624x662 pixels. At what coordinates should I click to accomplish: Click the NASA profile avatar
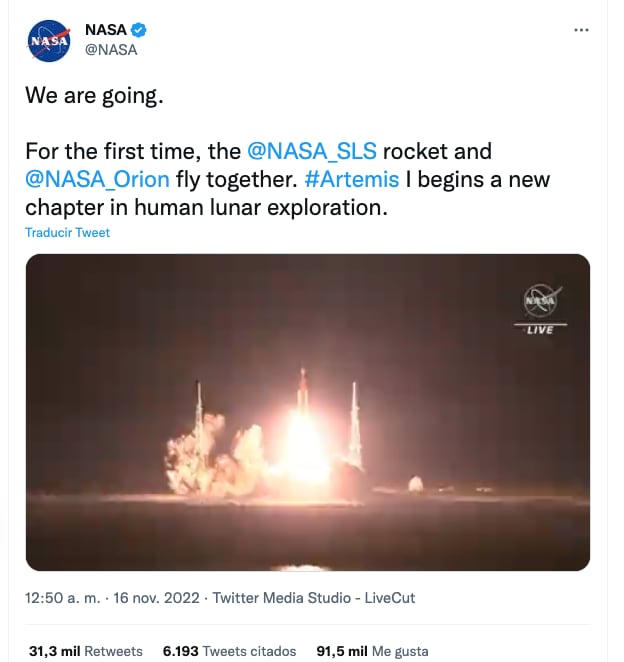pos(50,40)
